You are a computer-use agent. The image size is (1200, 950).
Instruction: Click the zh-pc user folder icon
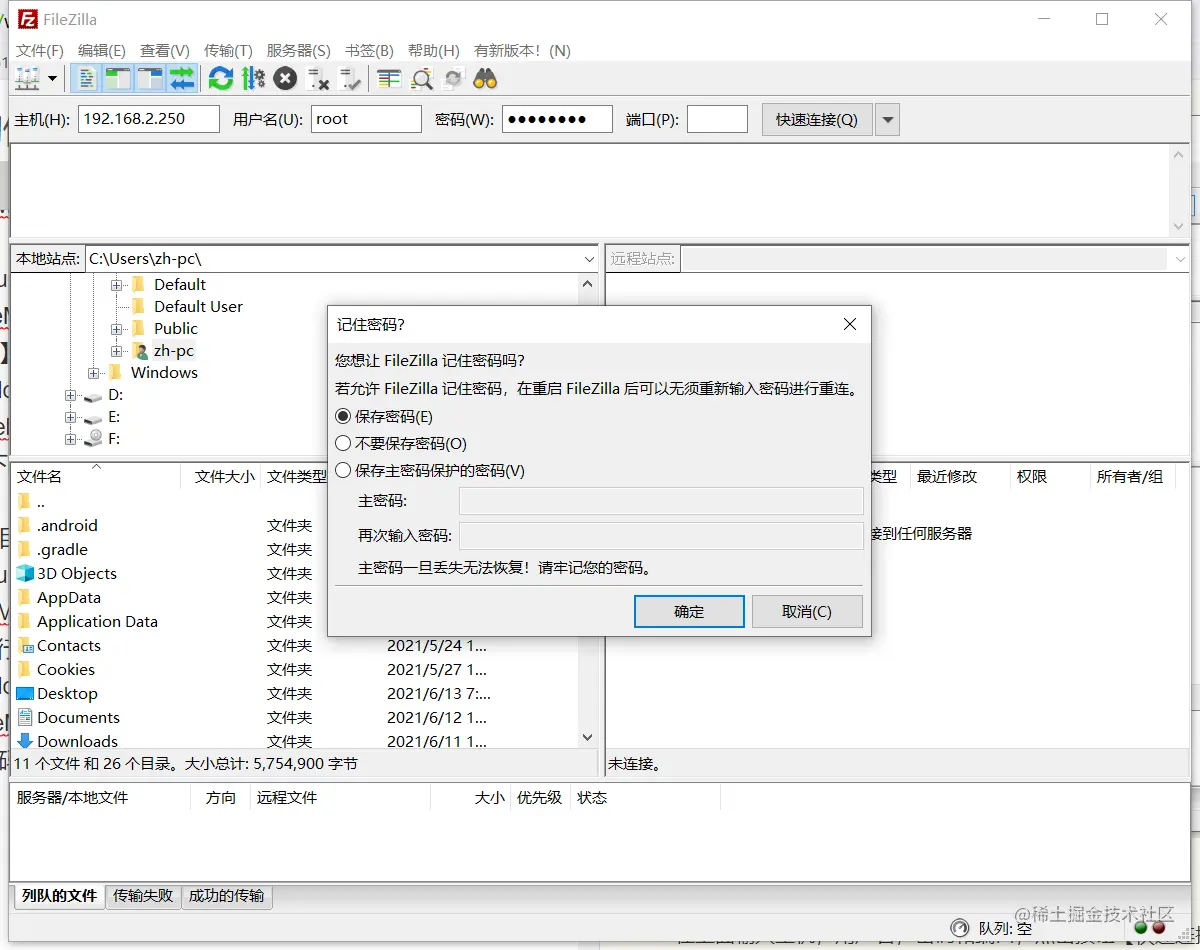click(140, 350)
